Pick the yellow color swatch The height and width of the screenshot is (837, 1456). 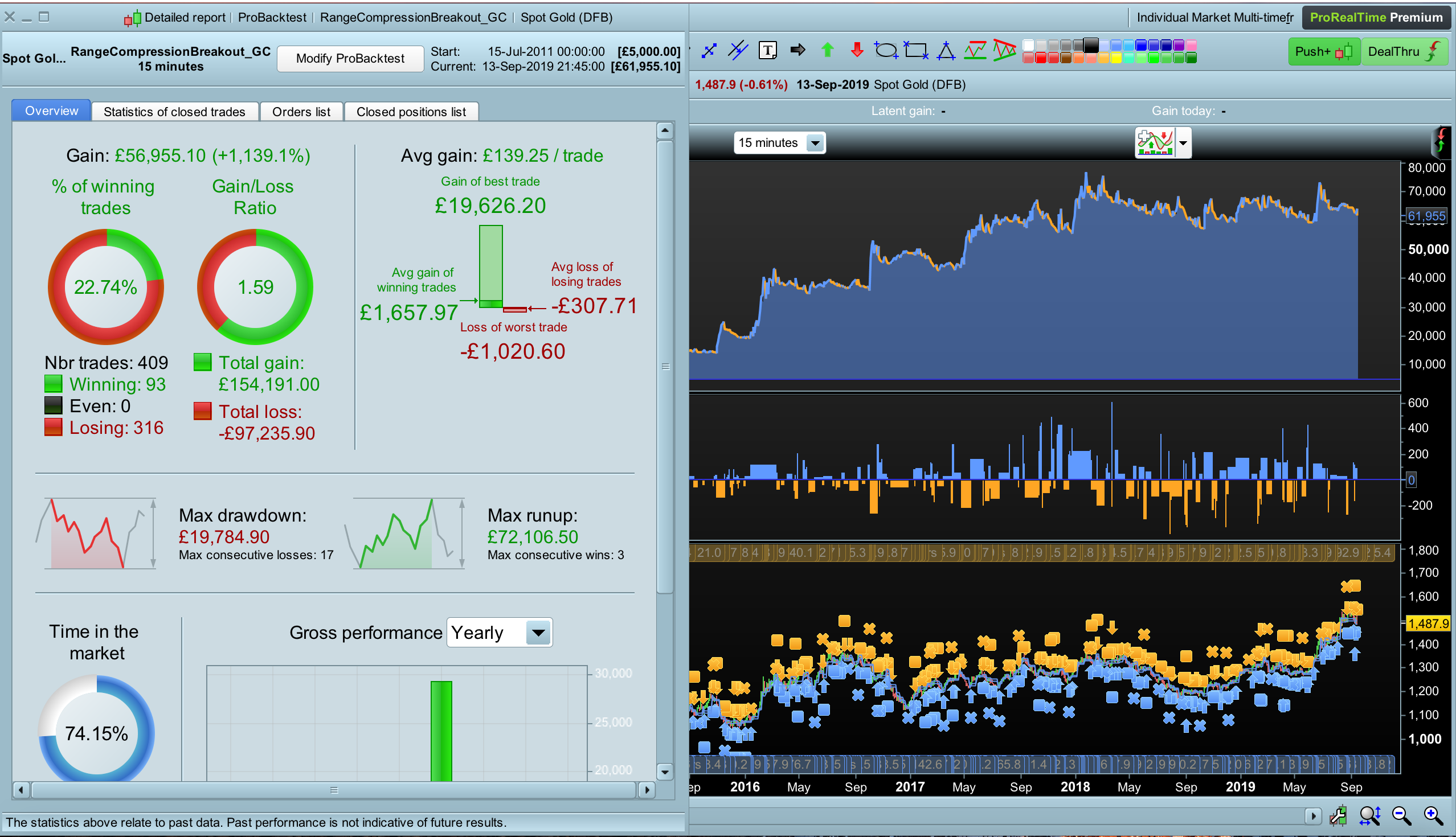tap(1116, 58)
